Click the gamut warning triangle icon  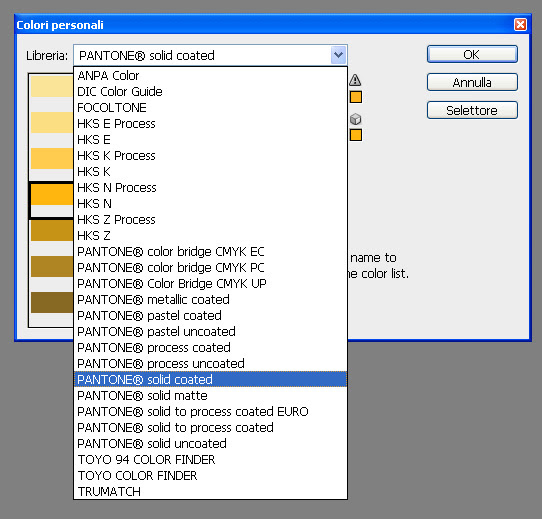355,80
